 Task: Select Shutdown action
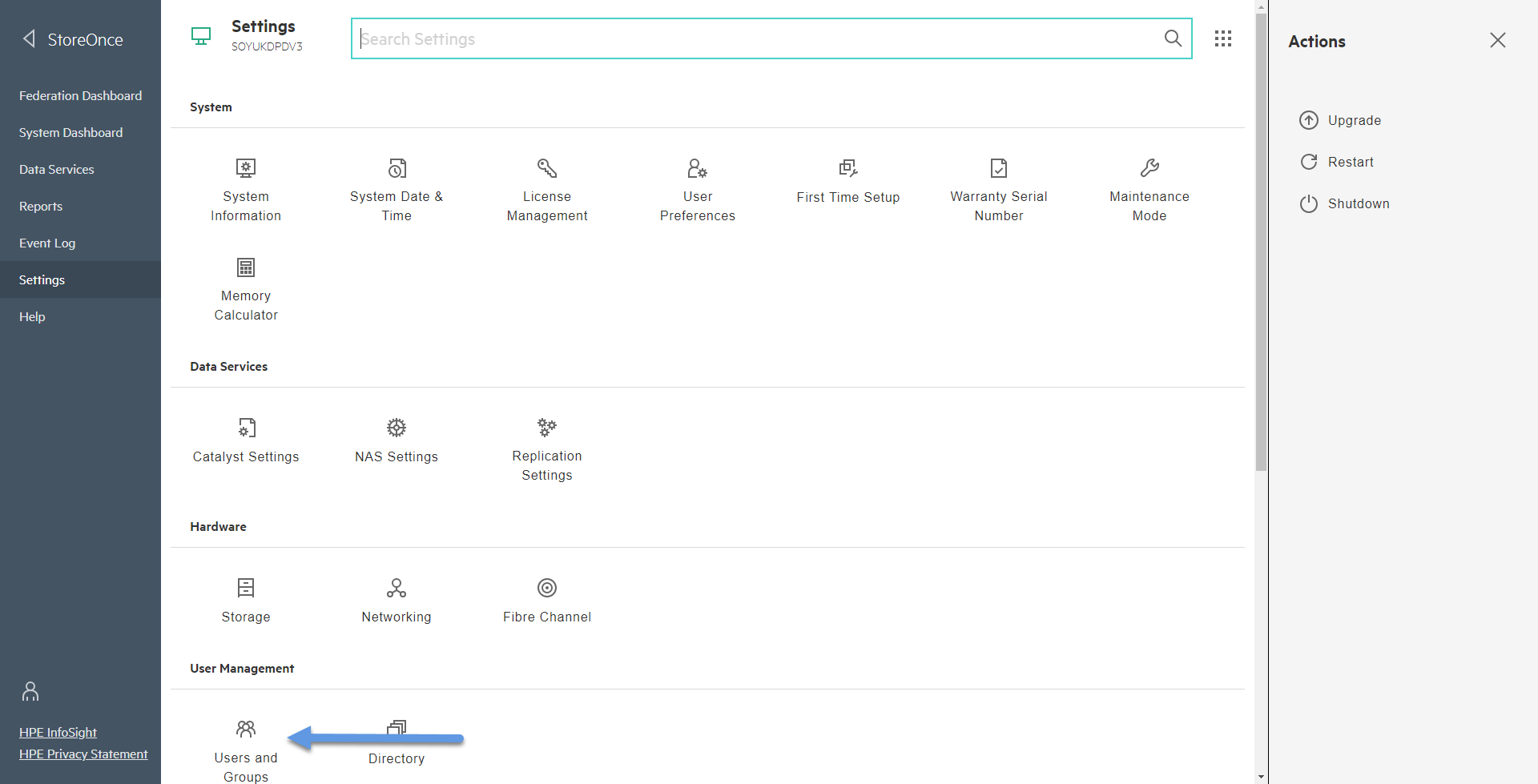tap(1345, 203)
